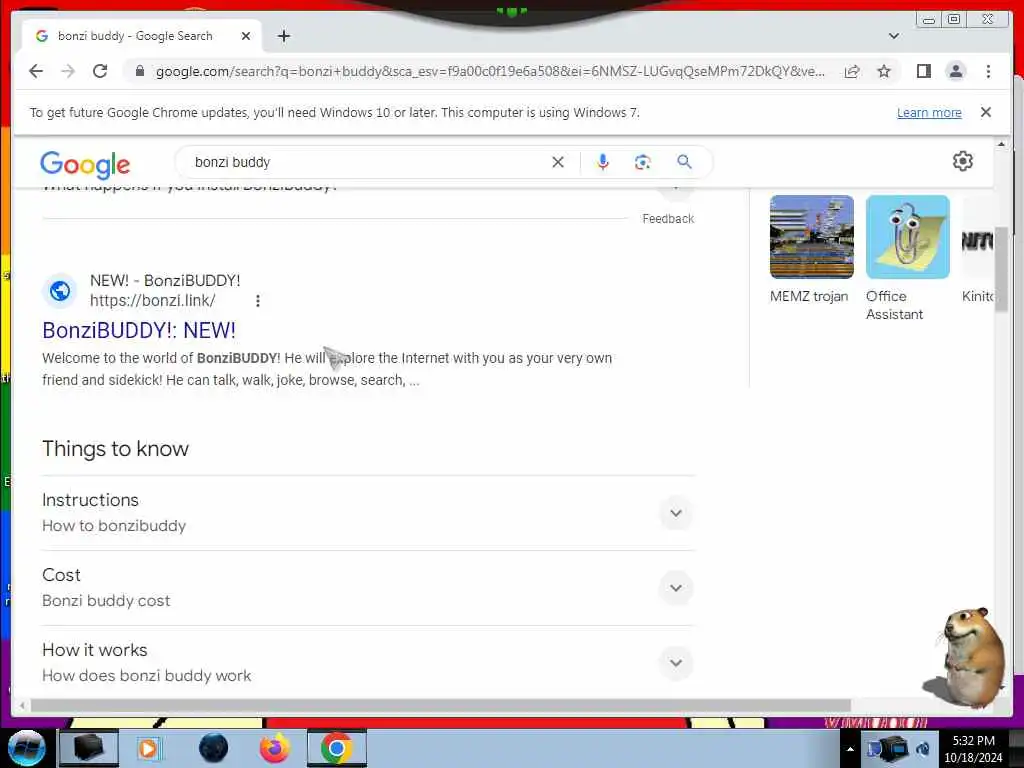Image resolution: width=1024 pixels, height=768 pixels.
Task: Dismiss the Windows 7 update notice
Action: (985, 112)
